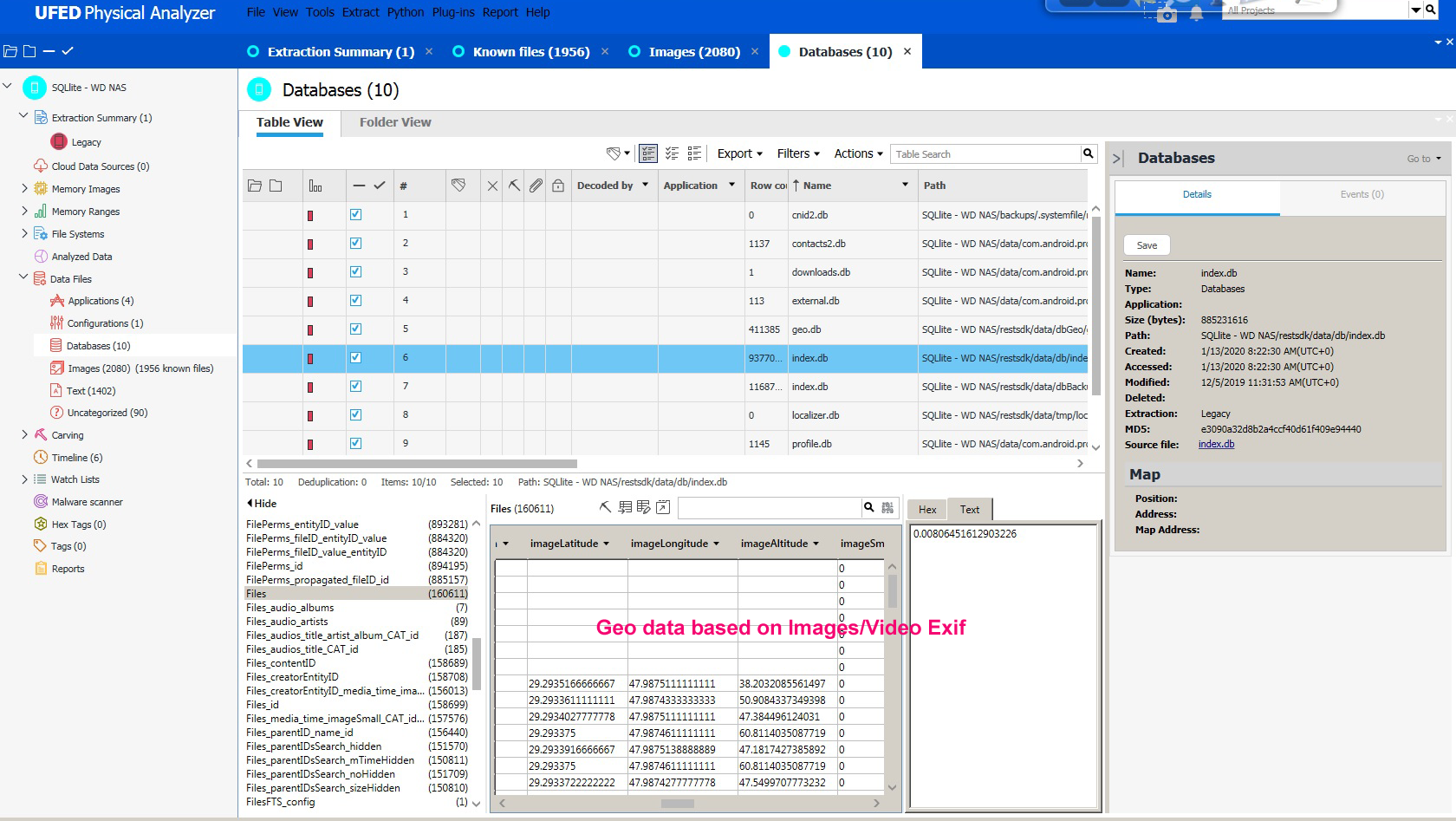Click the bar chart column header icon
Image resolution: width=1456 pixels, height=821 pixels.
pos(315,186)
